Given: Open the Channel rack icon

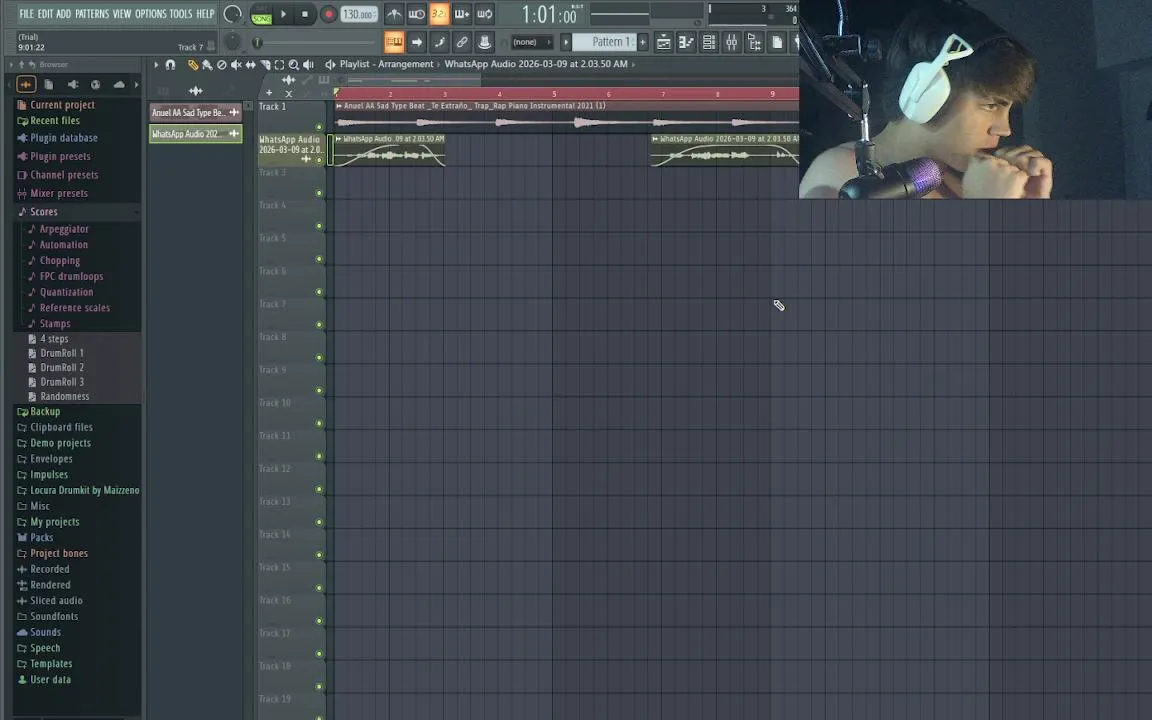Looking at the screenshot, I should 709,43.
